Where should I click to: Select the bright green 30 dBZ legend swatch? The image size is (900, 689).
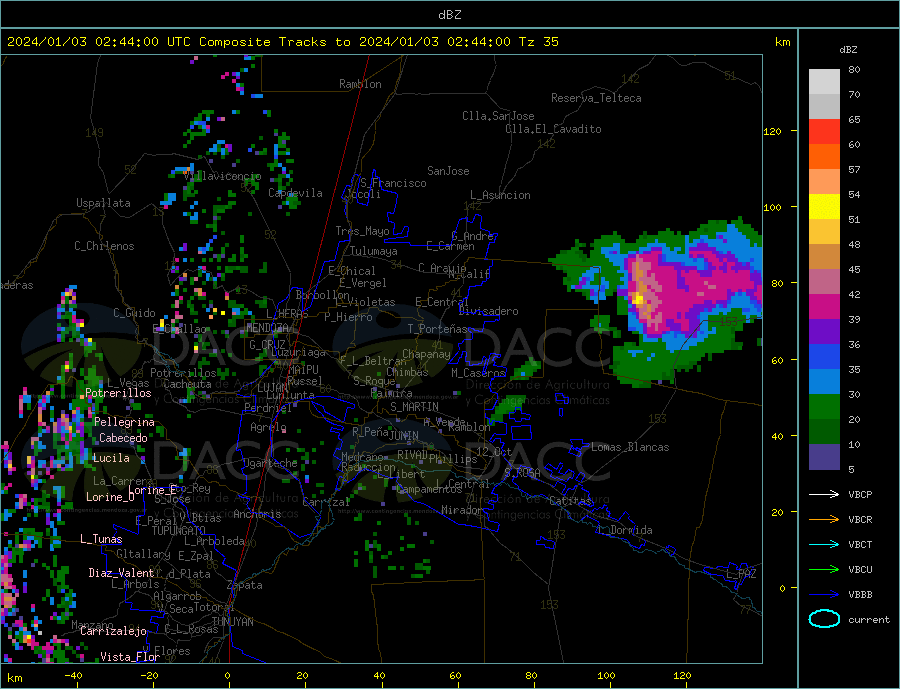tap(824, 407)
